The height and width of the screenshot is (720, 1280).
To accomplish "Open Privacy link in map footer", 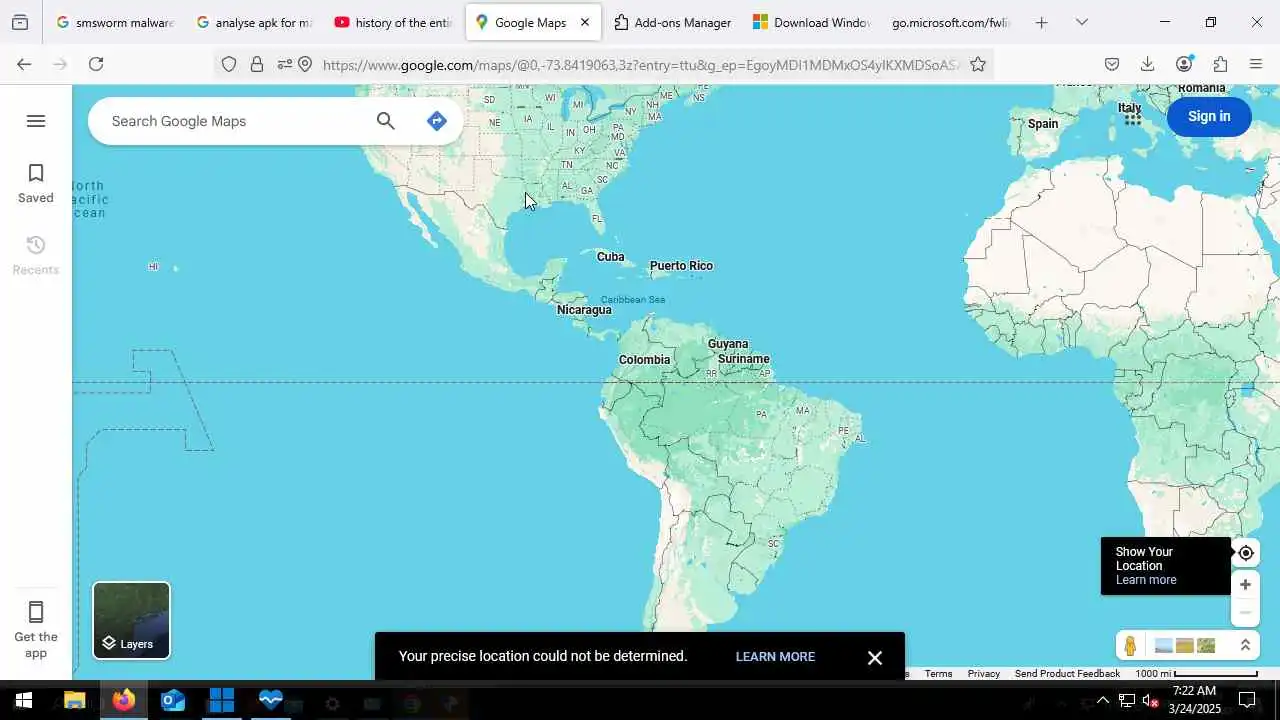I will (984, 674).
